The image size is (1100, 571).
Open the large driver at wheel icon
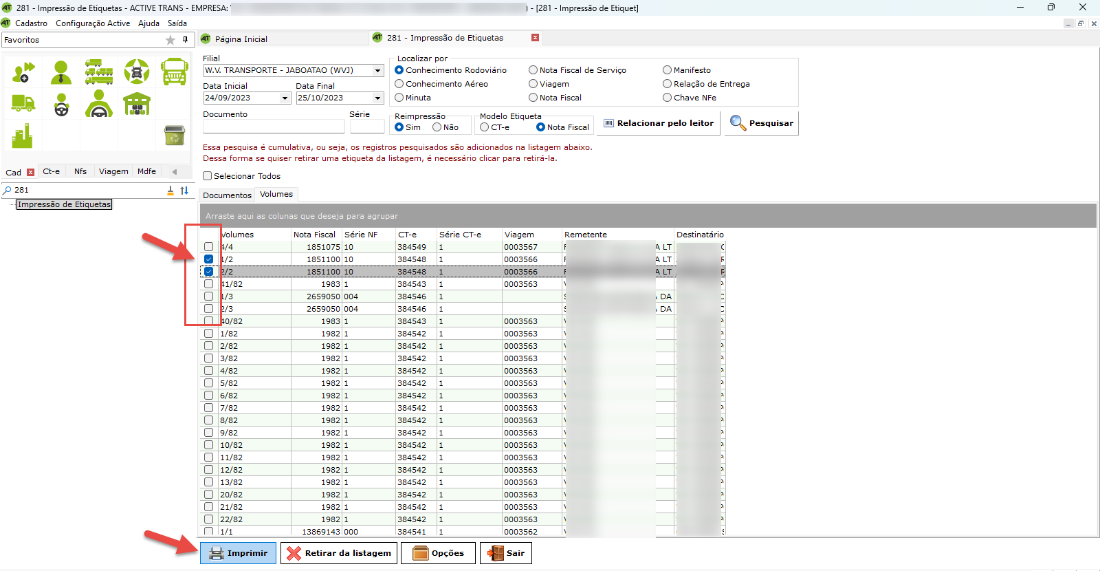[99, 104]
